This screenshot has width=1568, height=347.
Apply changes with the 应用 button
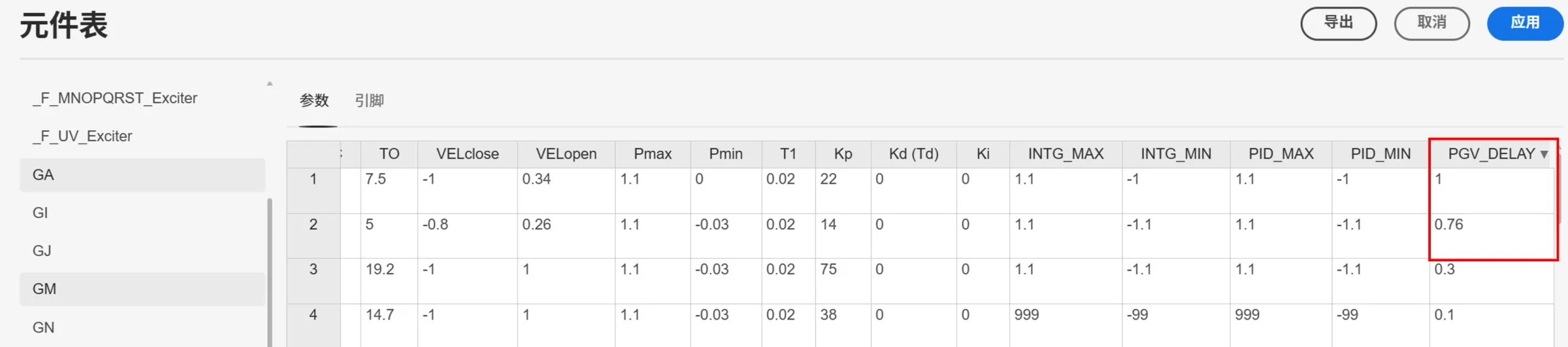click(x=1524, y=23)
